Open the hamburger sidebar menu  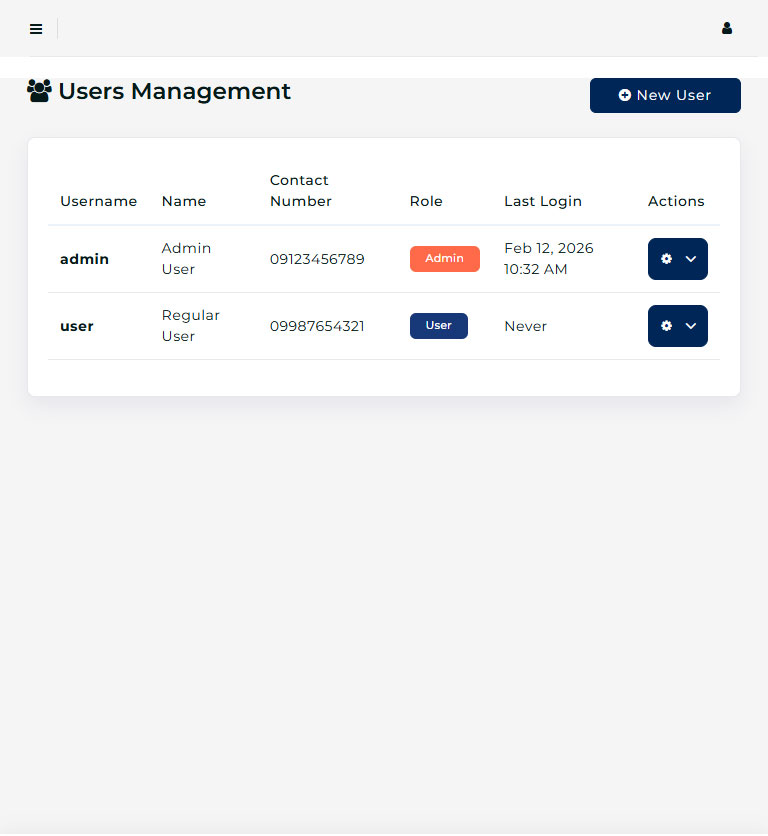(36, 29)
